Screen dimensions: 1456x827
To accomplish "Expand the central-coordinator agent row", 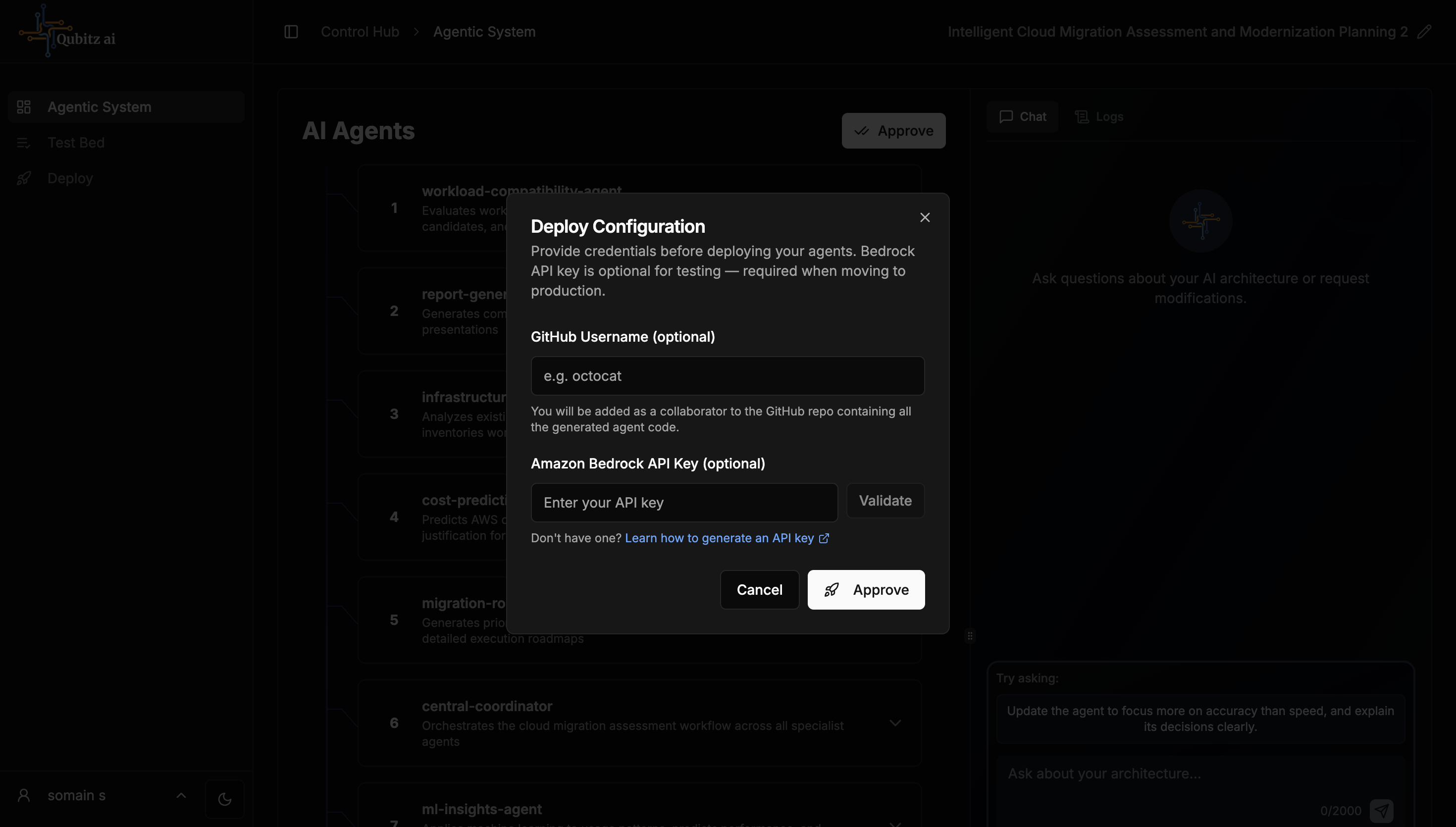I will 895,723.
